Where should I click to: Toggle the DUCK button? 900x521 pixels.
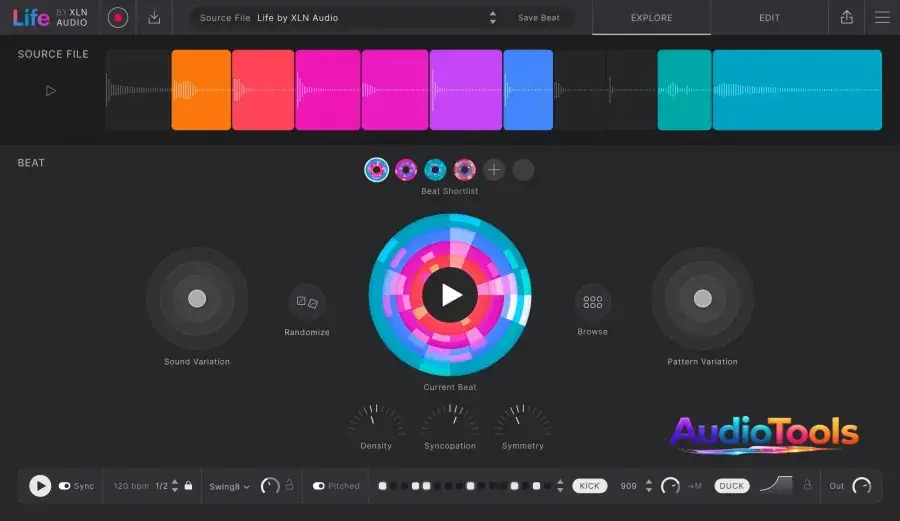tap(731, 486)
